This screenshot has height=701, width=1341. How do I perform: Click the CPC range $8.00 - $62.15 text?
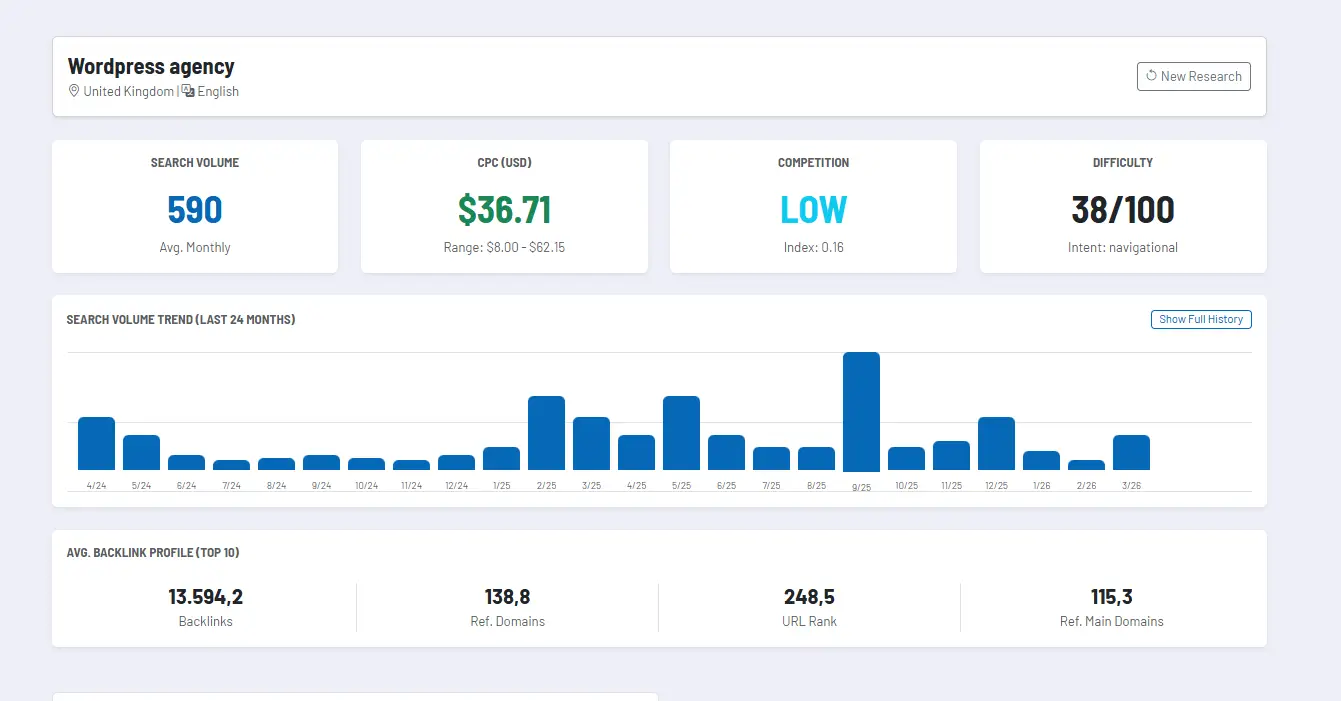click(x=504, y=247)
